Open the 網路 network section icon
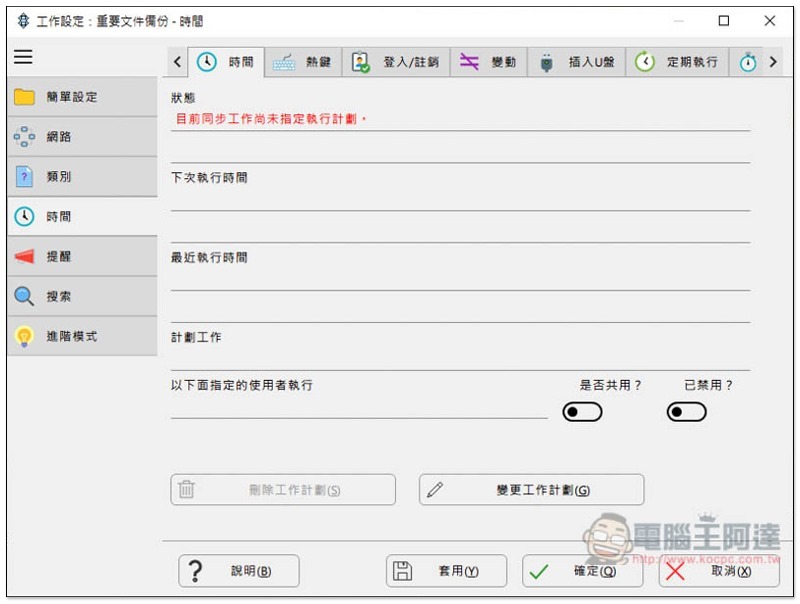The width and height of the screenshot is (800, 604). pyautogui.click(x=24, y=136)
